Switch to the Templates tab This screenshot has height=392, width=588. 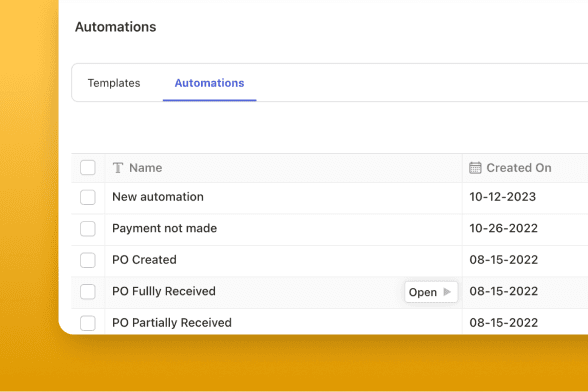[x=114, y=83]
